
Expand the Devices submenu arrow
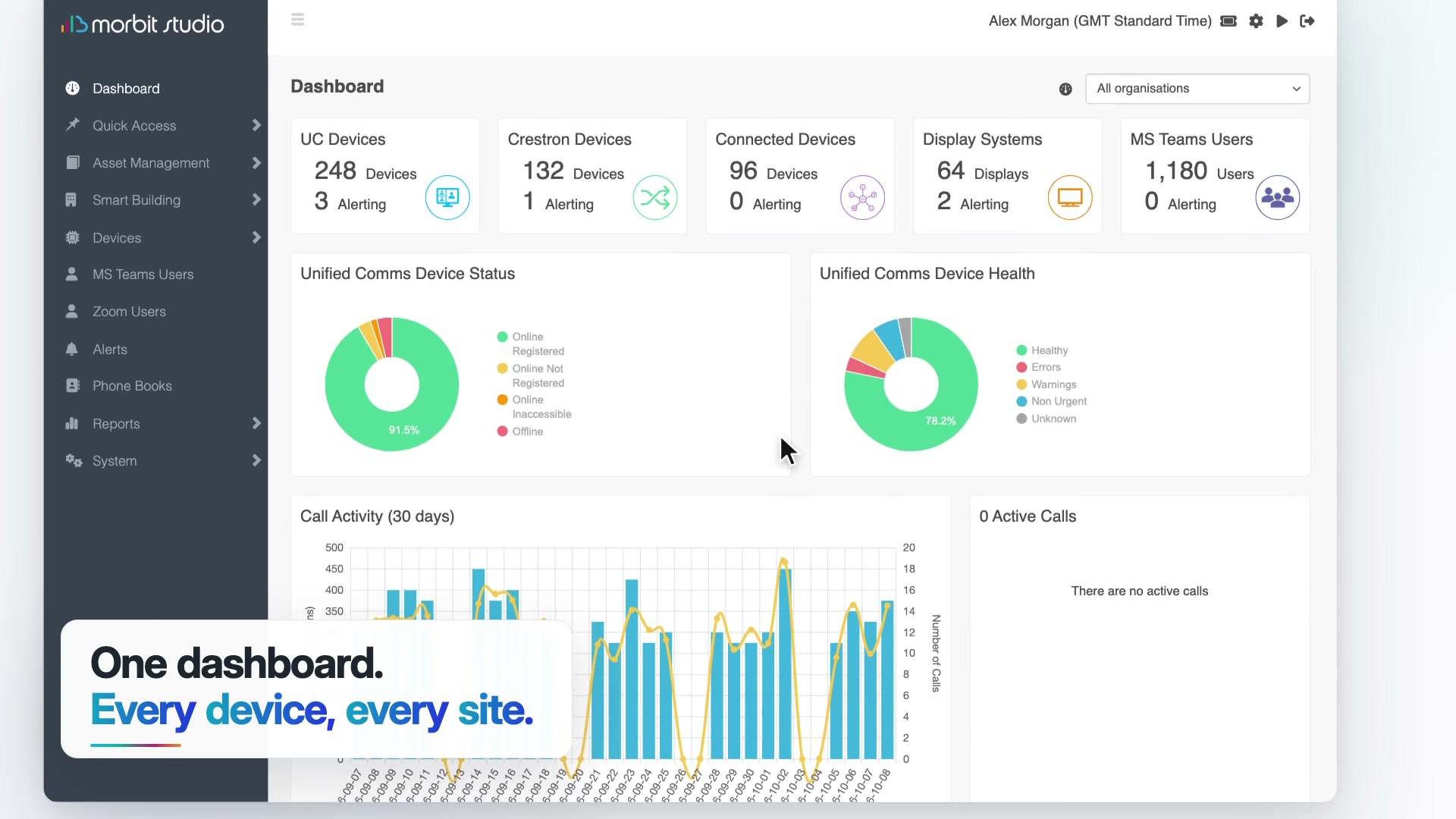click(x=256, y=237)
